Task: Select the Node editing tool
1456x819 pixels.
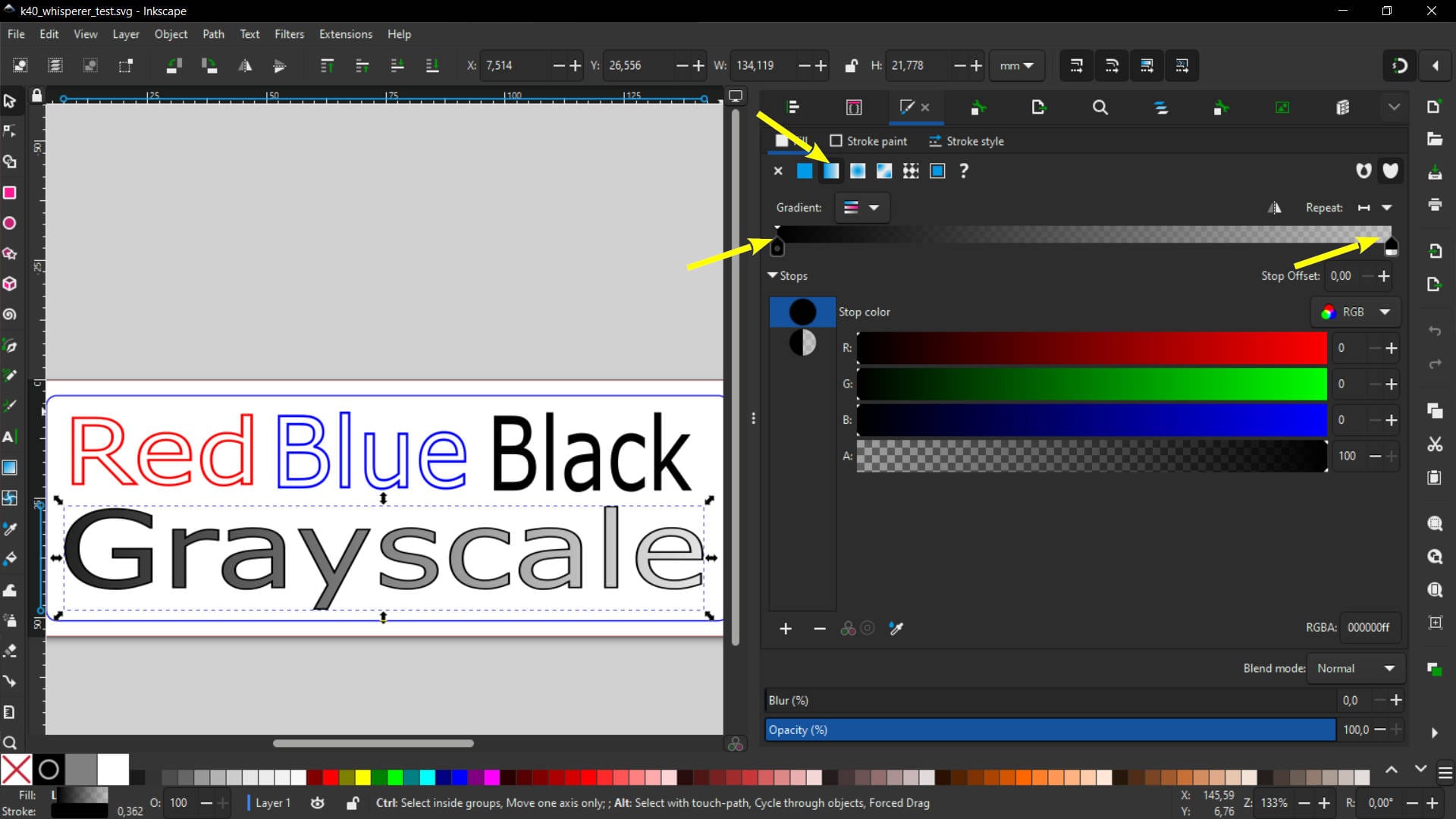Action: [x=10, y=131]
